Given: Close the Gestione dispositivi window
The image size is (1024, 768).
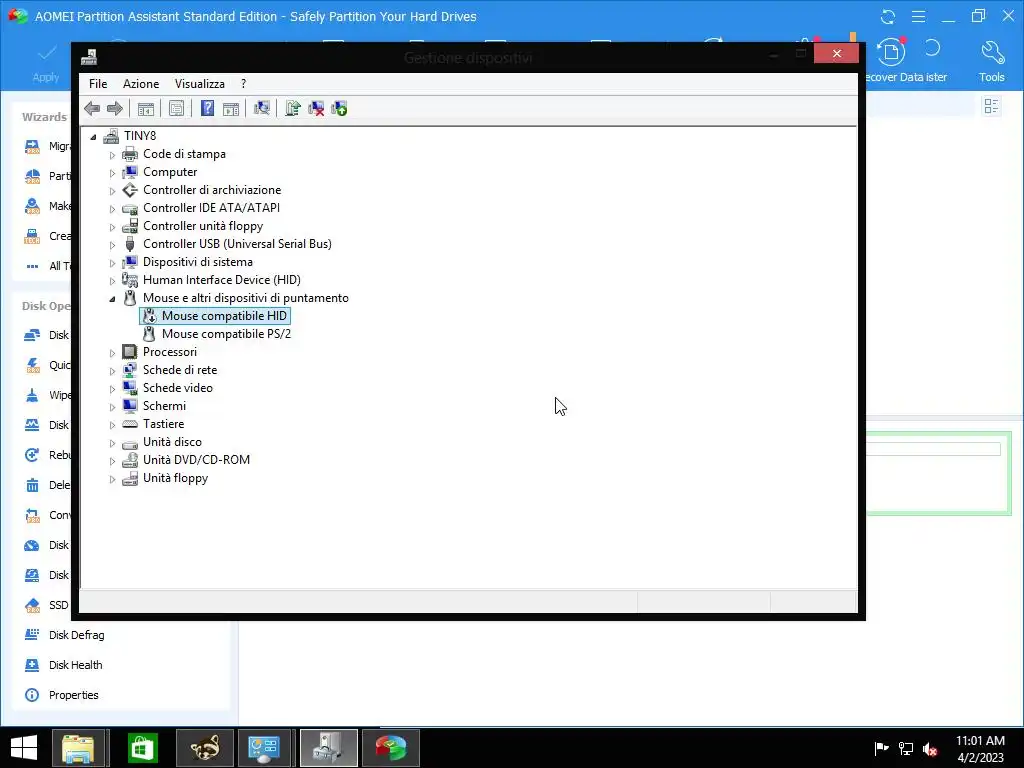Looking at the screenshot, I should 837,54.
